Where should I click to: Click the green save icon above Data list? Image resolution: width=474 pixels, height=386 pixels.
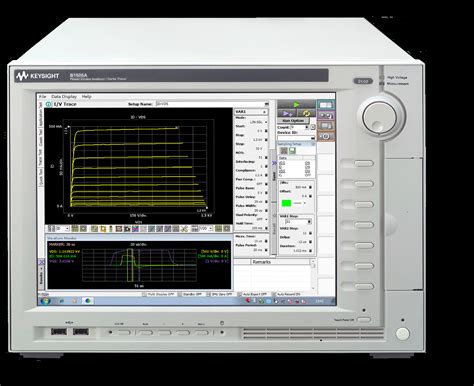point(292,151)
